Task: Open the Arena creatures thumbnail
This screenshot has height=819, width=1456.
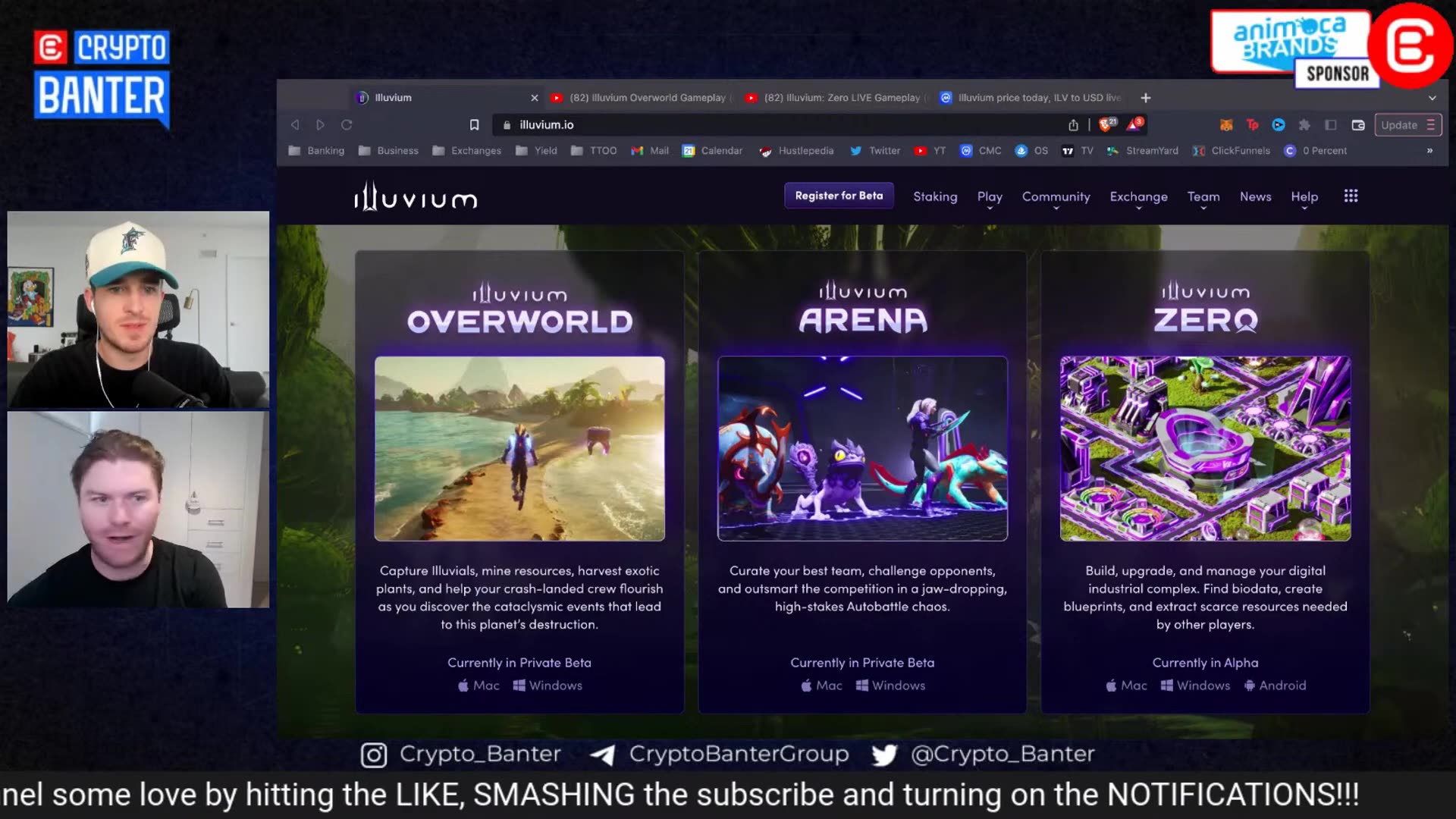Action: point(862,448)
